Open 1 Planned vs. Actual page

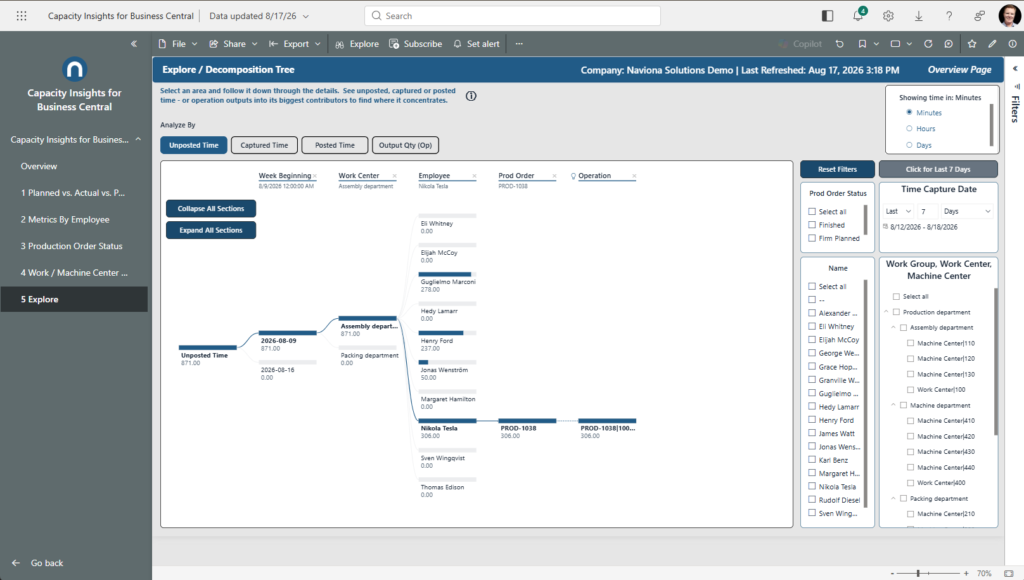tap(72, 193)
